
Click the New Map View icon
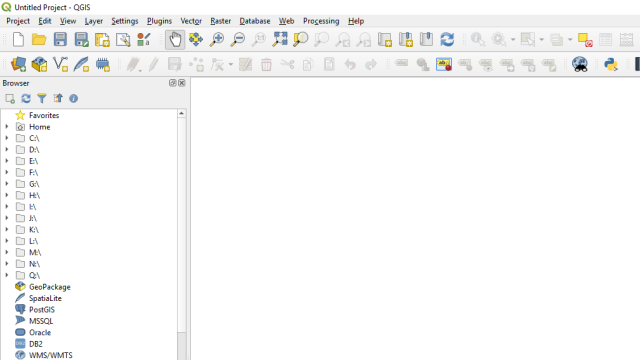[384, 40]
